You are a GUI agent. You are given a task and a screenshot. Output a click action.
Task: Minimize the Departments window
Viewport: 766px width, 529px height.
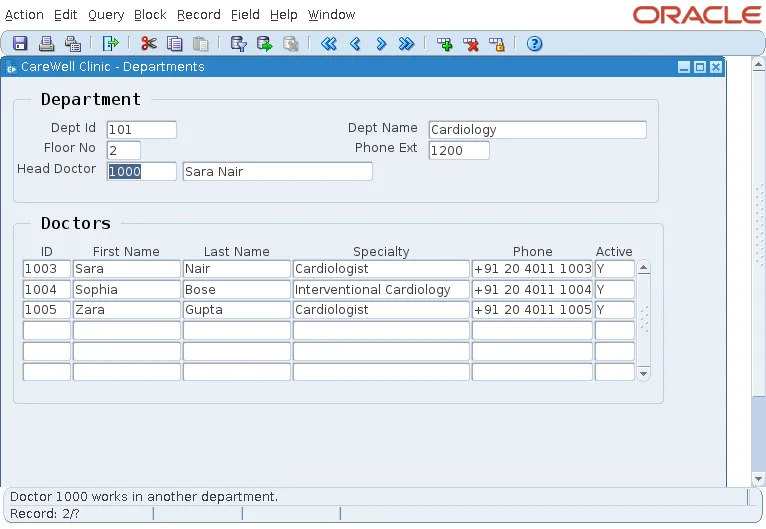[x=684, y=67]
